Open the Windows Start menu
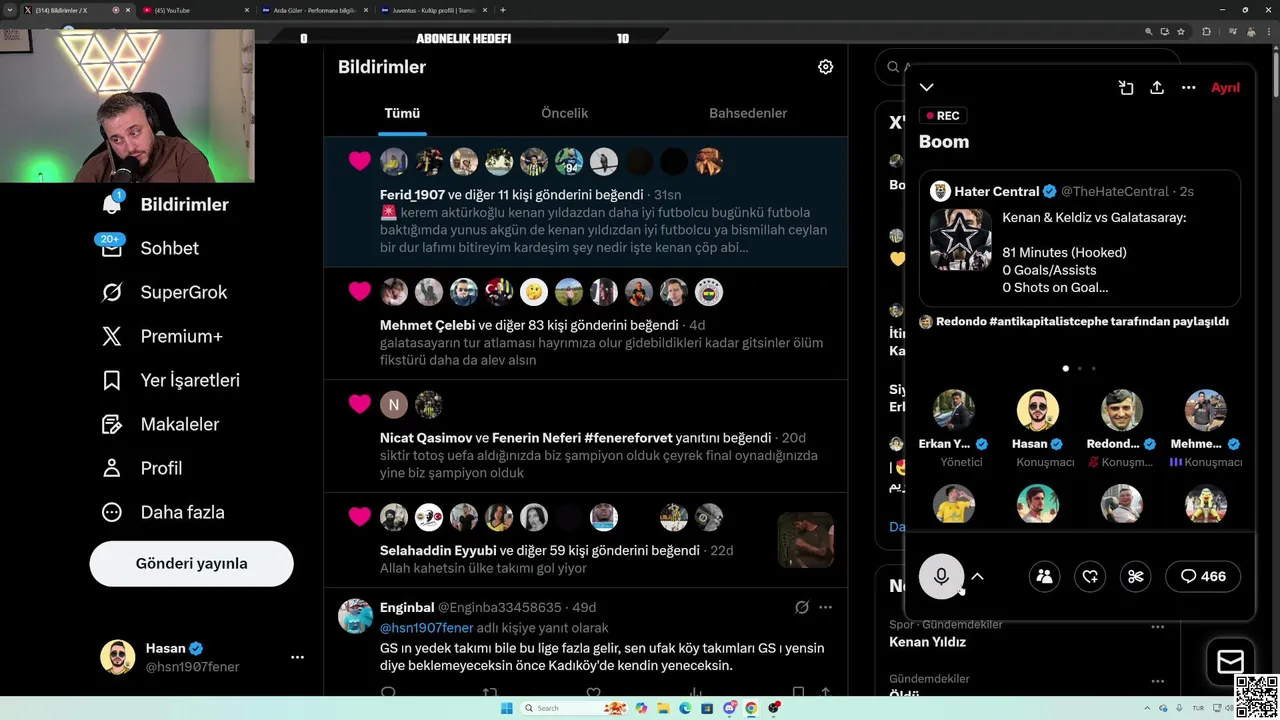This screenshot has width=1280, height=720. tap(506, 708)
